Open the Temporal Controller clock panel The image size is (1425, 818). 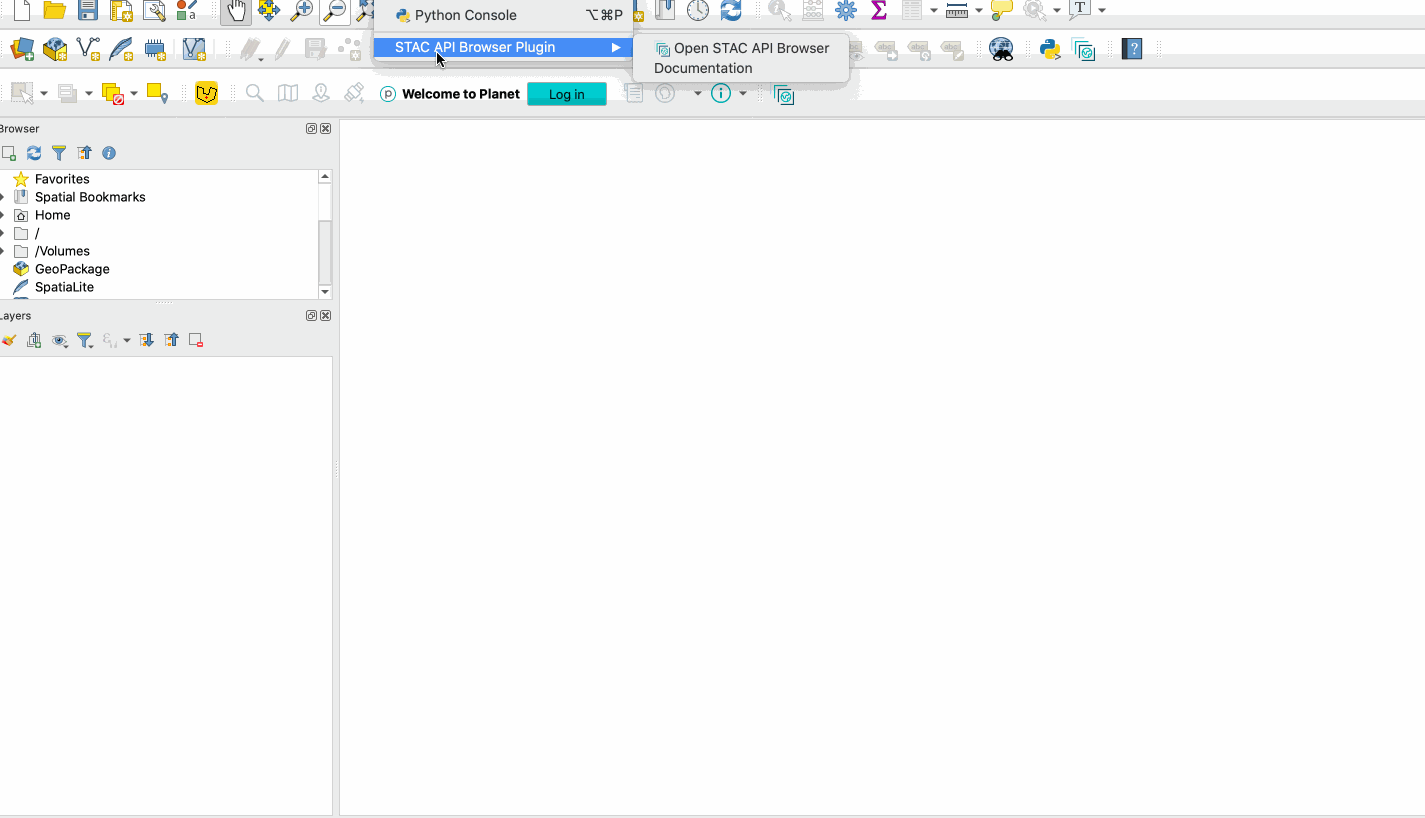[x=698, y=11]
